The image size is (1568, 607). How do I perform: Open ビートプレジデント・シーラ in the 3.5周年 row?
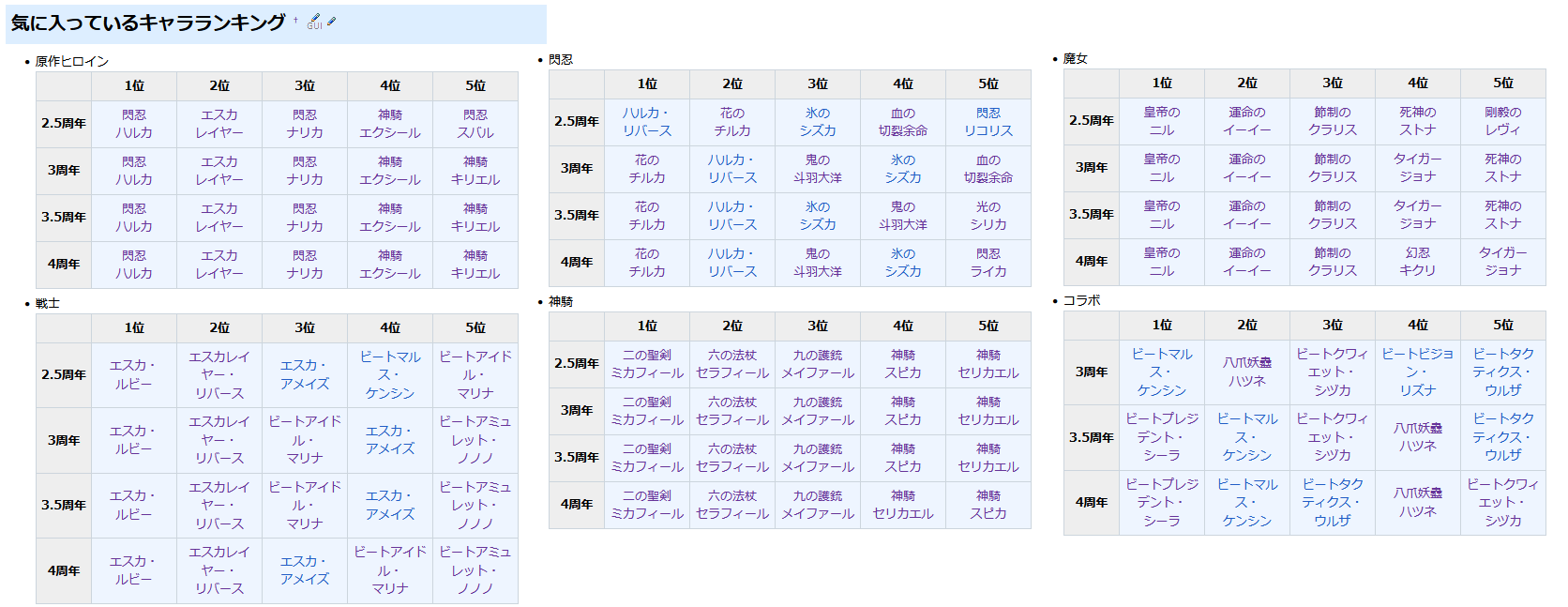tap(1161, 437)
